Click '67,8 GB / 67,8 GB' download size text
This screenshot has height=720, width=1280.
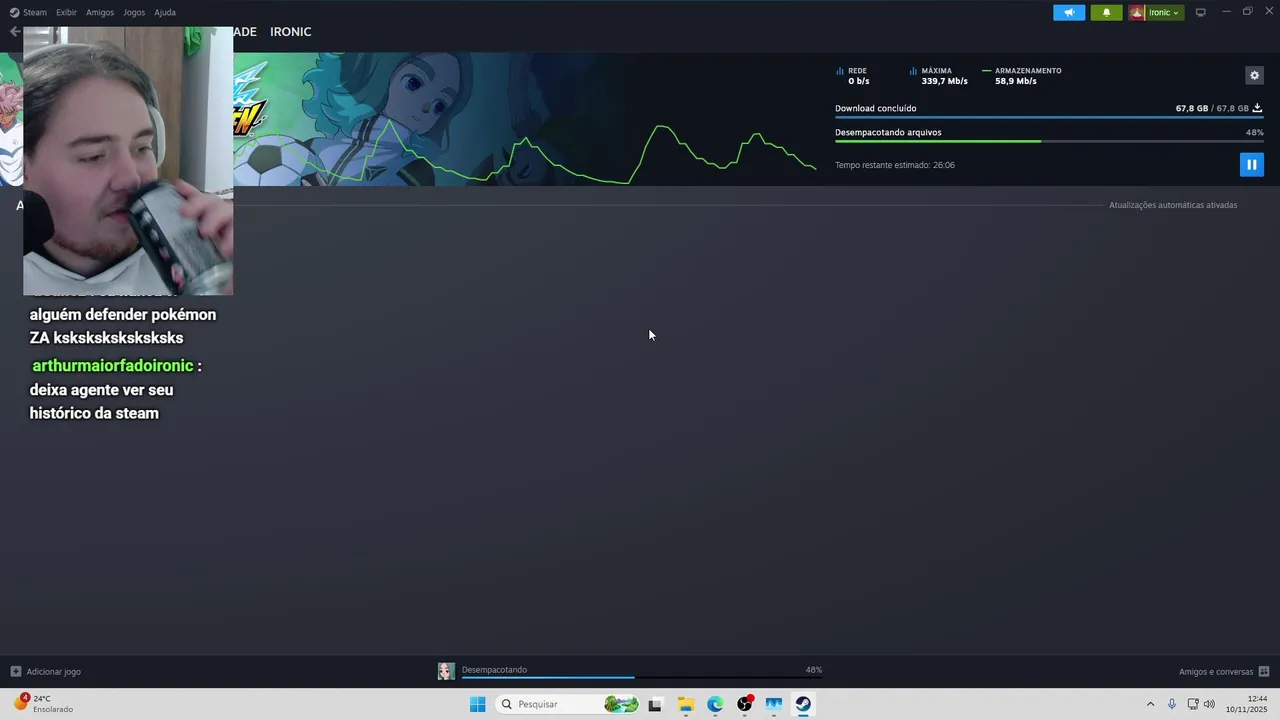[1212, 108]
